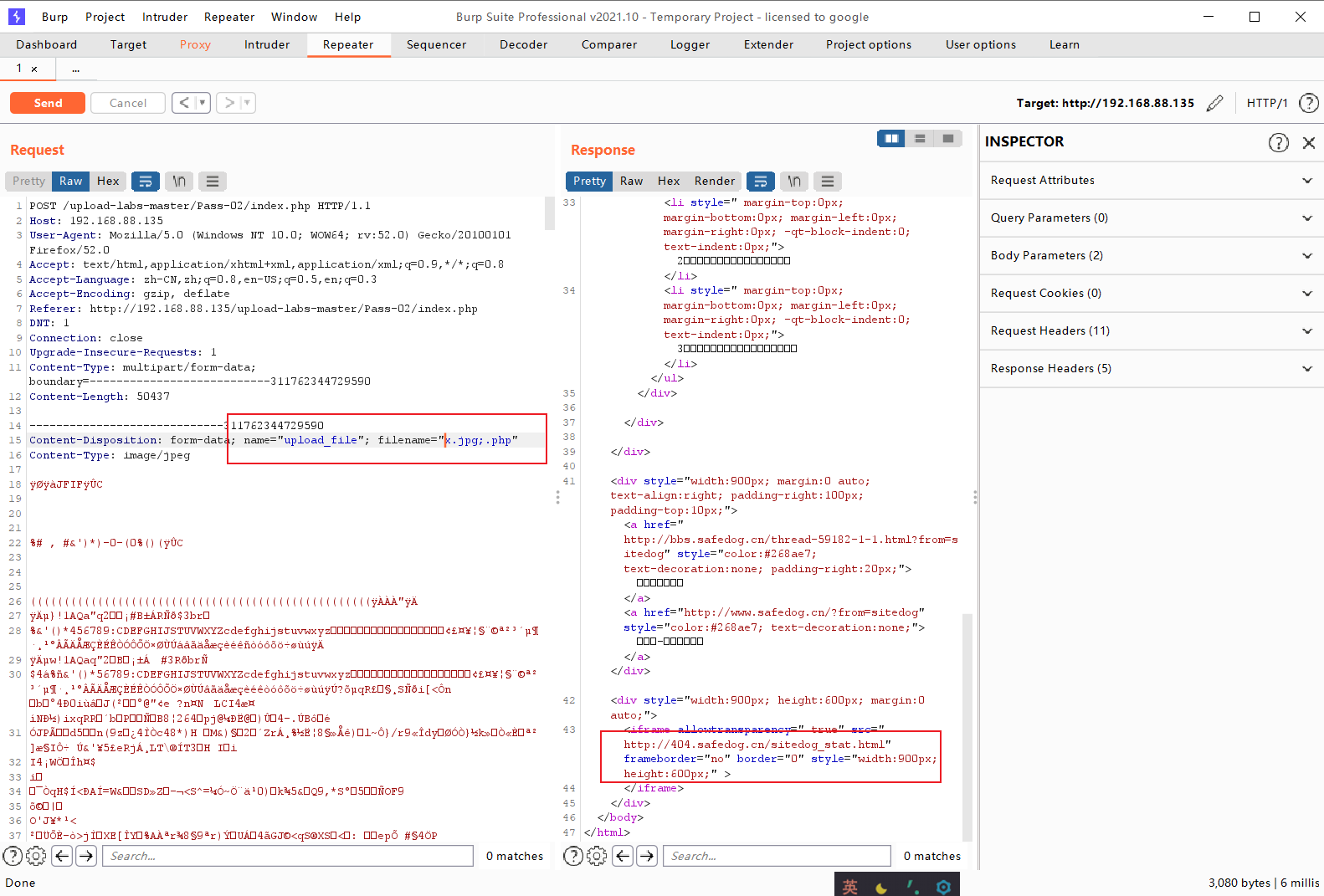Image resolution: width=1324 pixels, height=896 pixels.
Task: Click the moon tray icon
Action: (881, 888)
